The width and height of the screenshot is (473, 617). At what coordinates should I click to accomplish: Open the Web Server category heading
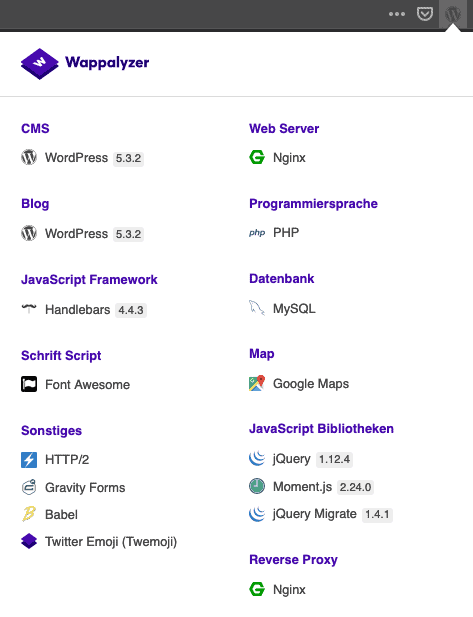[284, 129]
